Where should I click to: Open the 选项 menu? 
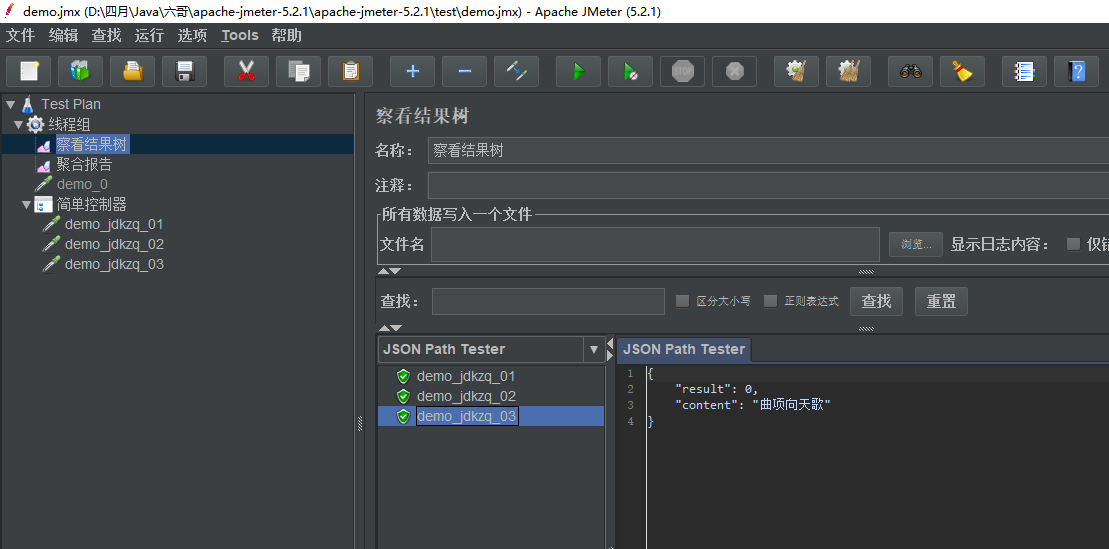192,35
